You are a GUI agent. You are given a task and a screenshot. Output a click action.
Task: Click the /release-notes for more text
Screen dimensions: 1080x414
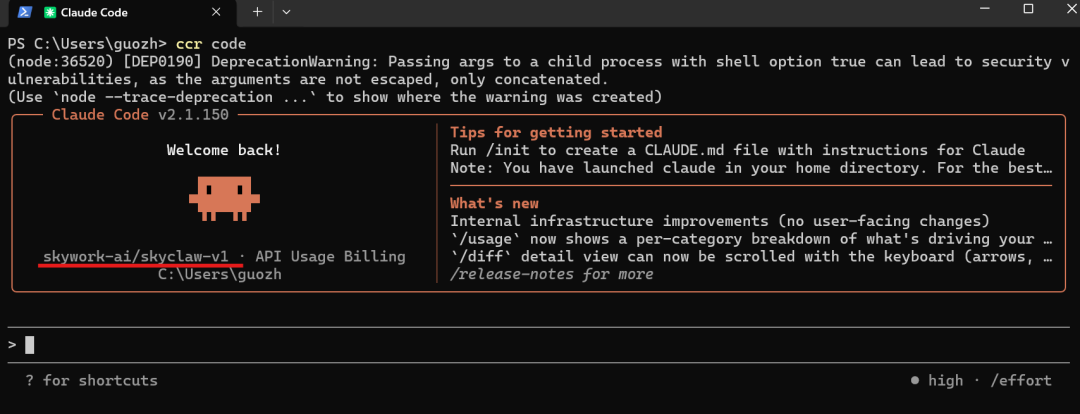pos(551,274)
